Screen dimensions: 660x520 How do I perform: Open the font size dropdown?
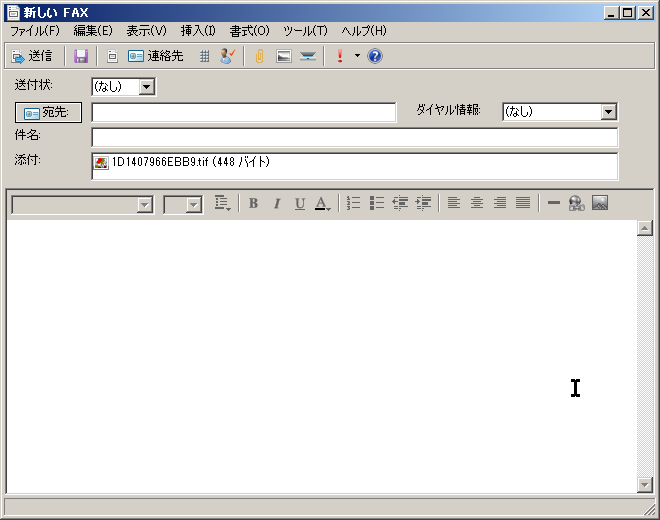click(193, 205)
